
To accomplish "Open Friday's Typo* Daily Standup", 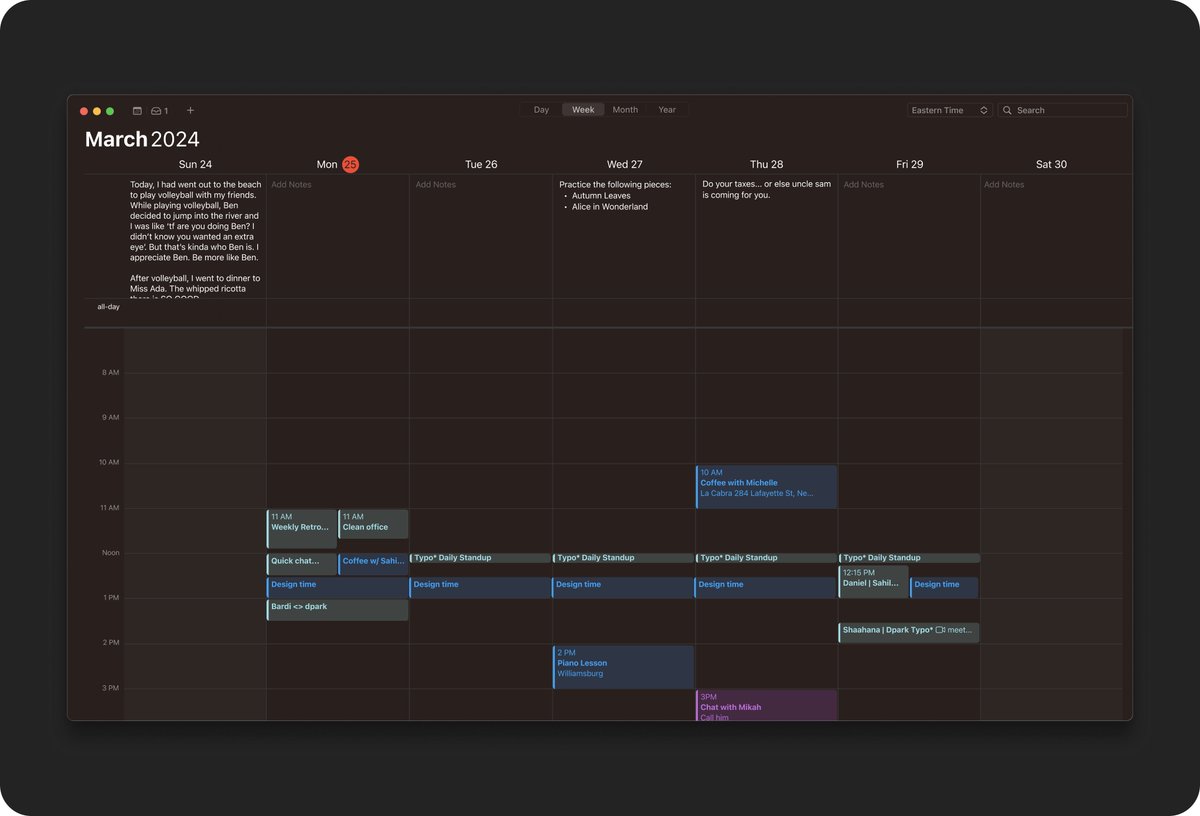I will (x=909, y=558).
